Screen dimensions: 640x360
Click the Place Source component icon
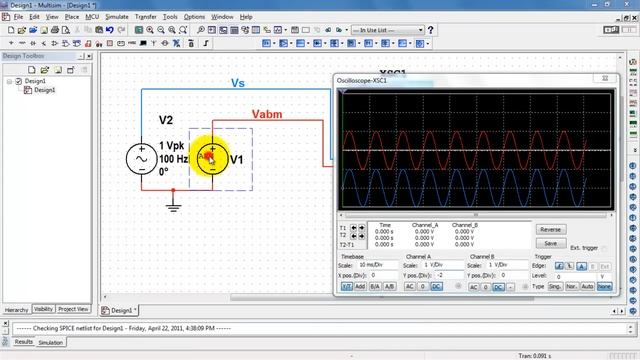click(x=11, y=43)
